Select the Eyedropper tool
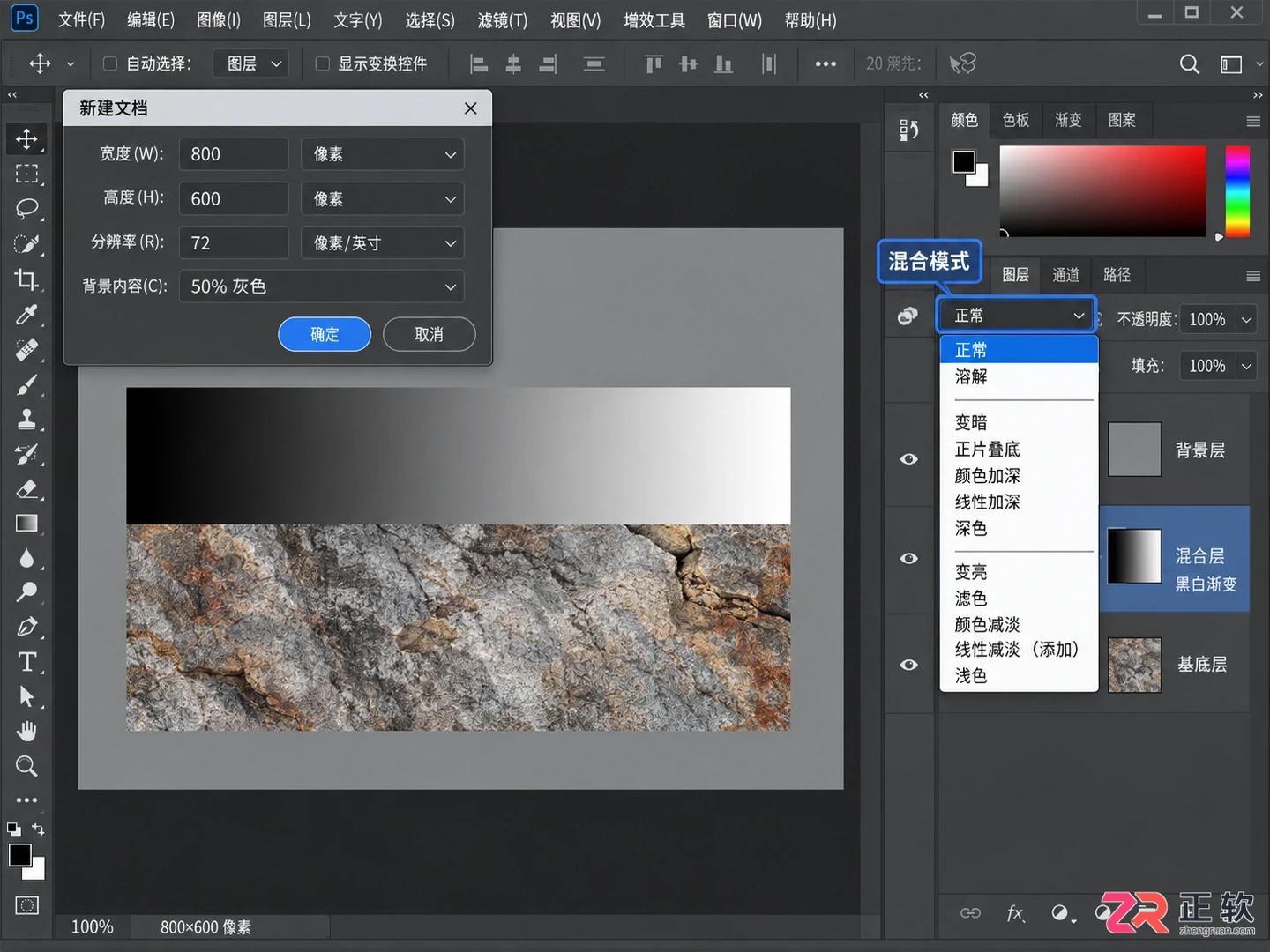Image resolution: width=1270 pixels, height=952 pixels. (x=26, y=315)
